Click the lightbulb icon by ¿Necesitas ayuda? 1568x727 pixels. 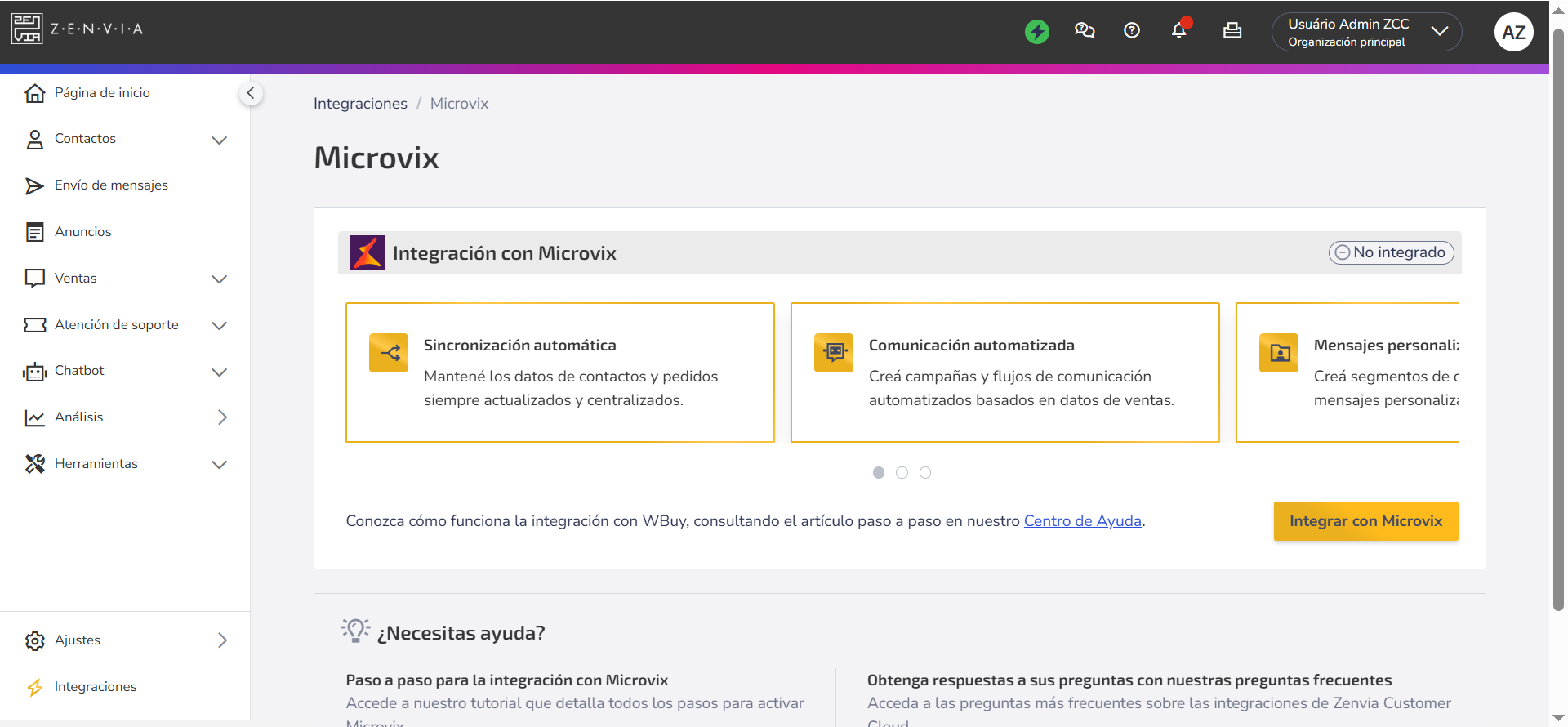coord(355,631)
